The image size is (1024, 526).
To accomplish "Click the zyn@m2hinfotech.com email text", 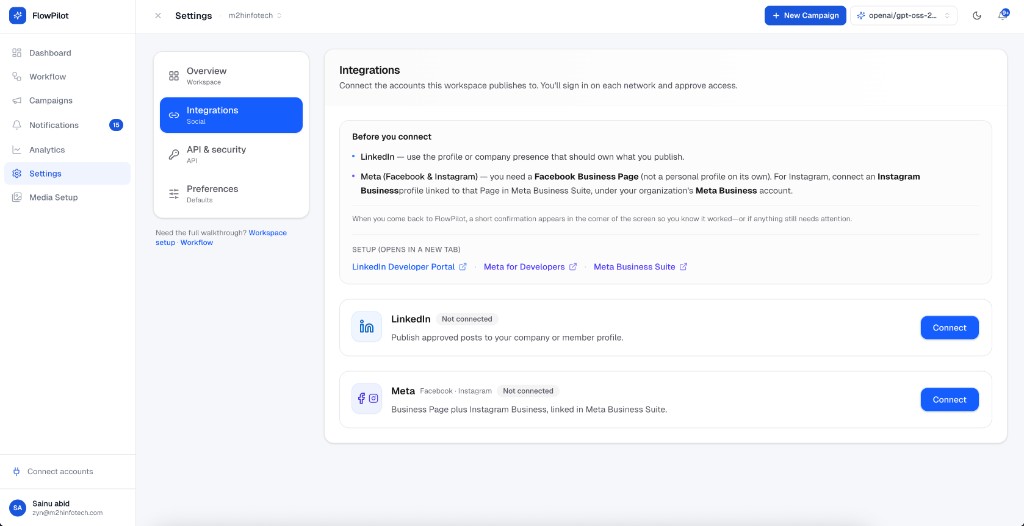I will click(x=67, y=513).
